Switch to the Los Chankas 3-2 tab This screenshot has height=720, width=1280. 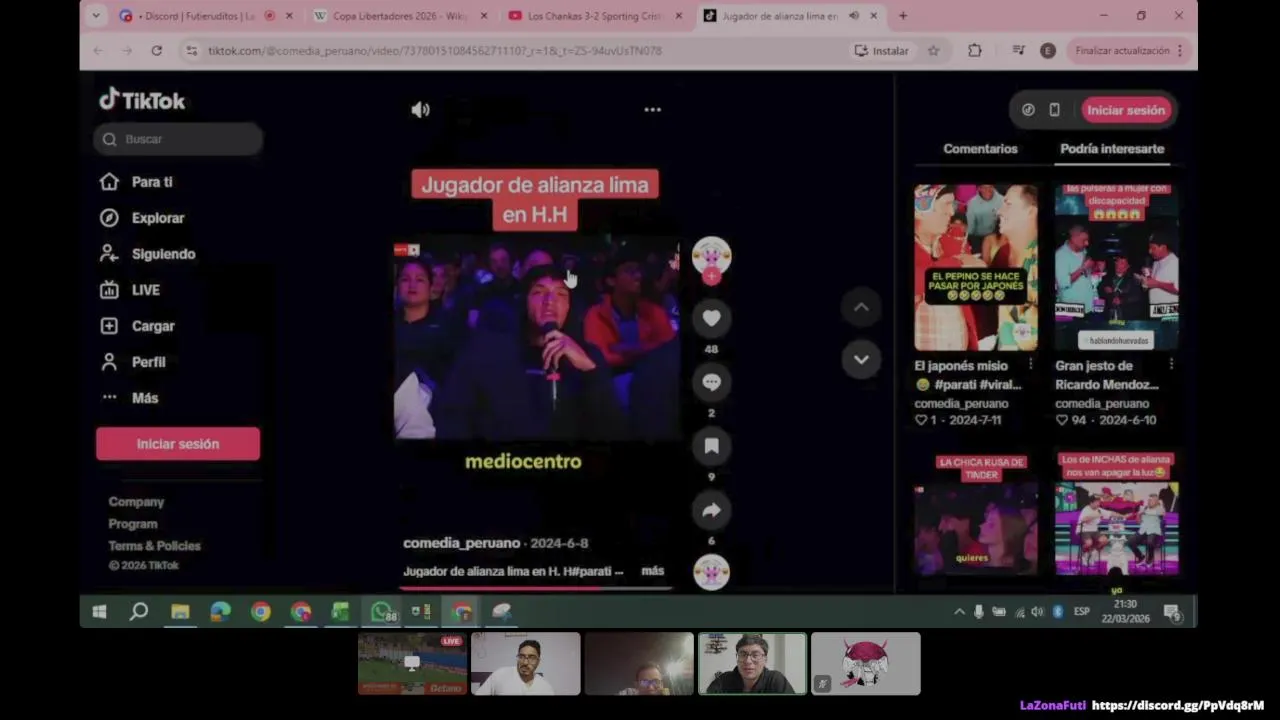[594, 16]
